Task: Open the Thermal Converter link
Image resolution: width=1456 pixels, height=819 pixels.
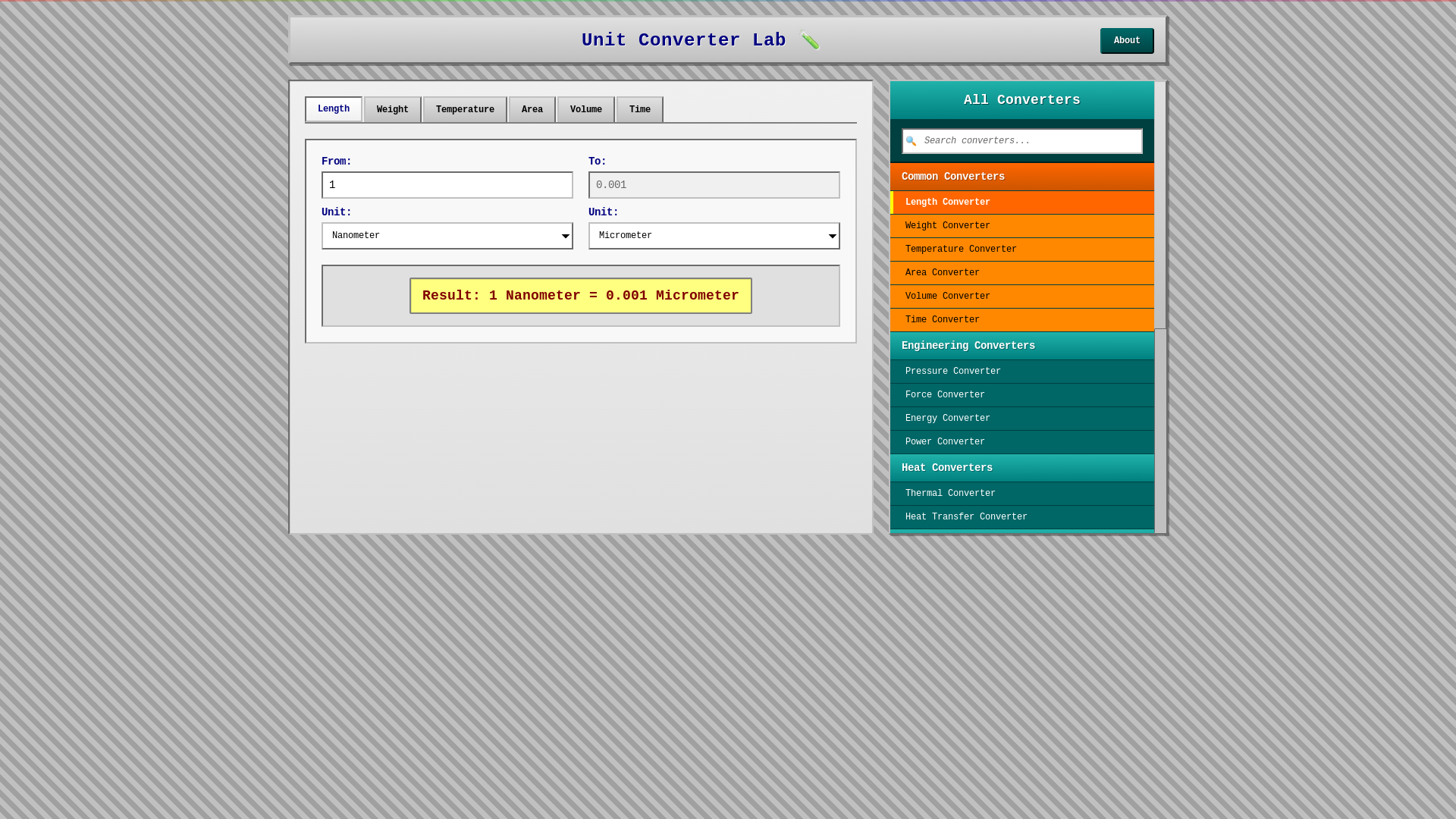Action: pyautogui.click(x=1022, y=494)
